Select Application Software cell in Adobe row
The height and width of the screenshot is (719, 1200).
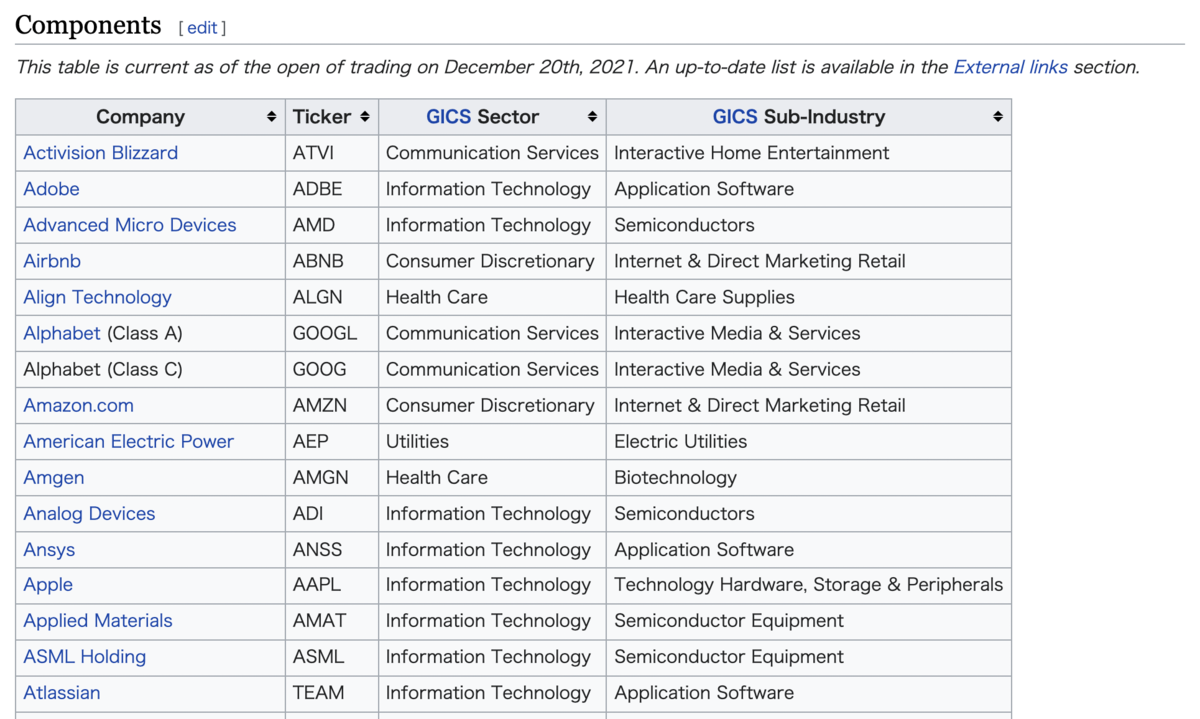click(809, 189)
